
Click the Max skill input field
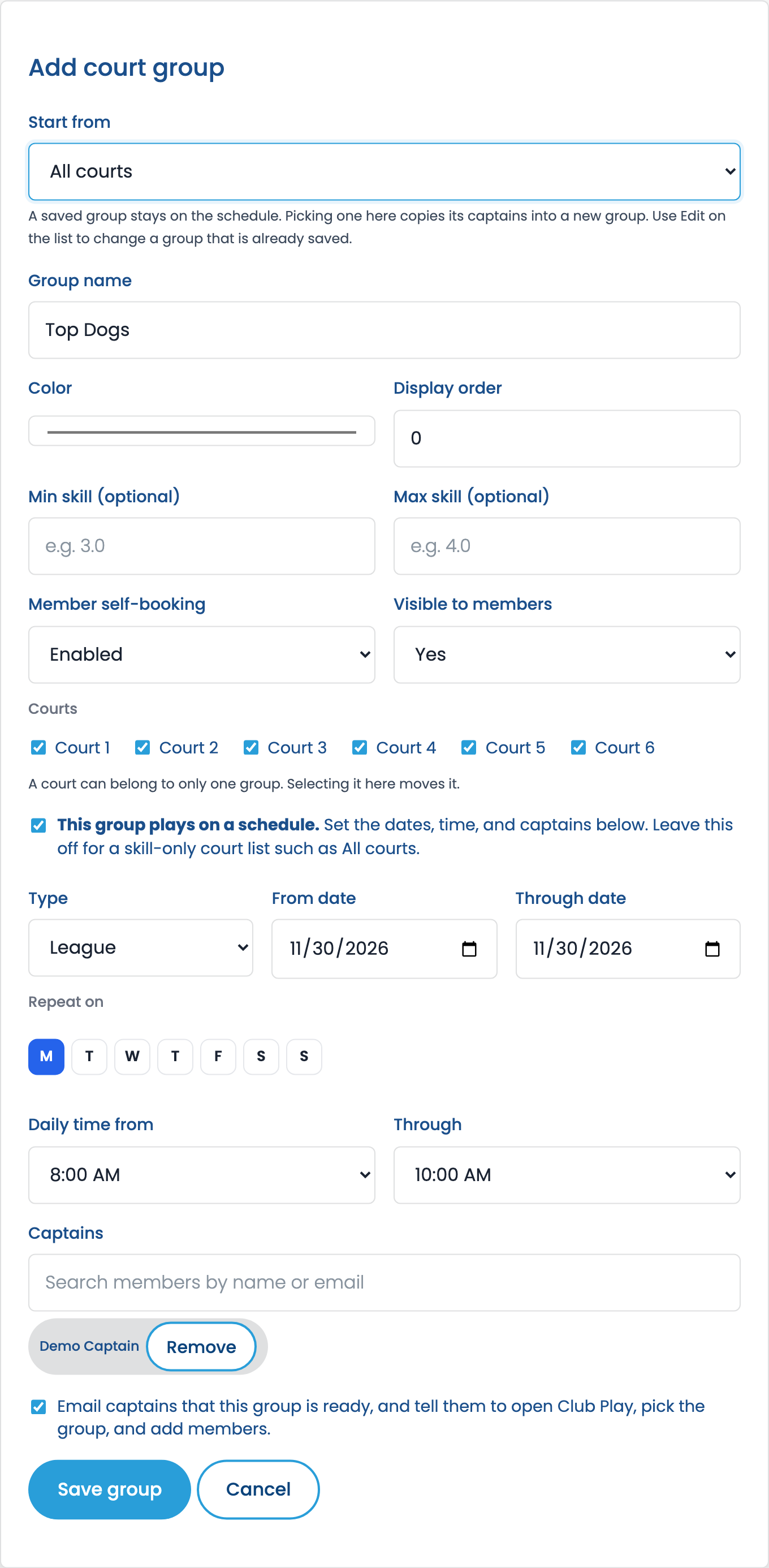pos(567,546)
